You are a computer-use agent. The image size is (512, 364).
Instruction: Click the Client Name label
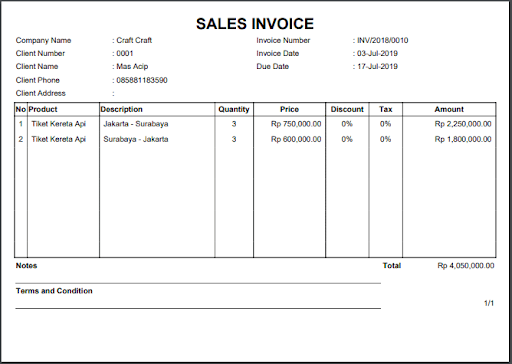37,66
